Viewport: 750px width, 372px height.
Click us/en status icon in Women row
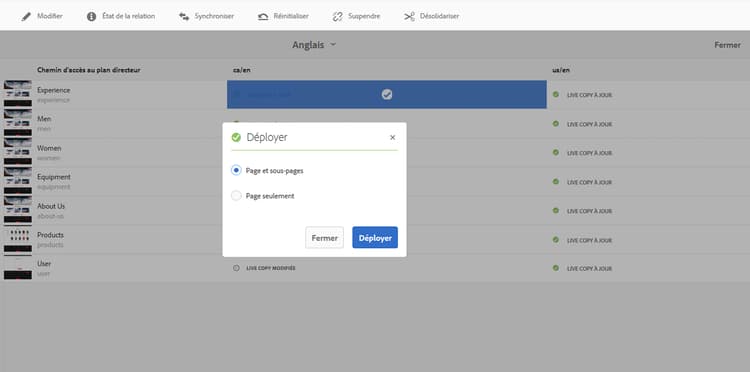pyautogui.click(x=556, y=153)
